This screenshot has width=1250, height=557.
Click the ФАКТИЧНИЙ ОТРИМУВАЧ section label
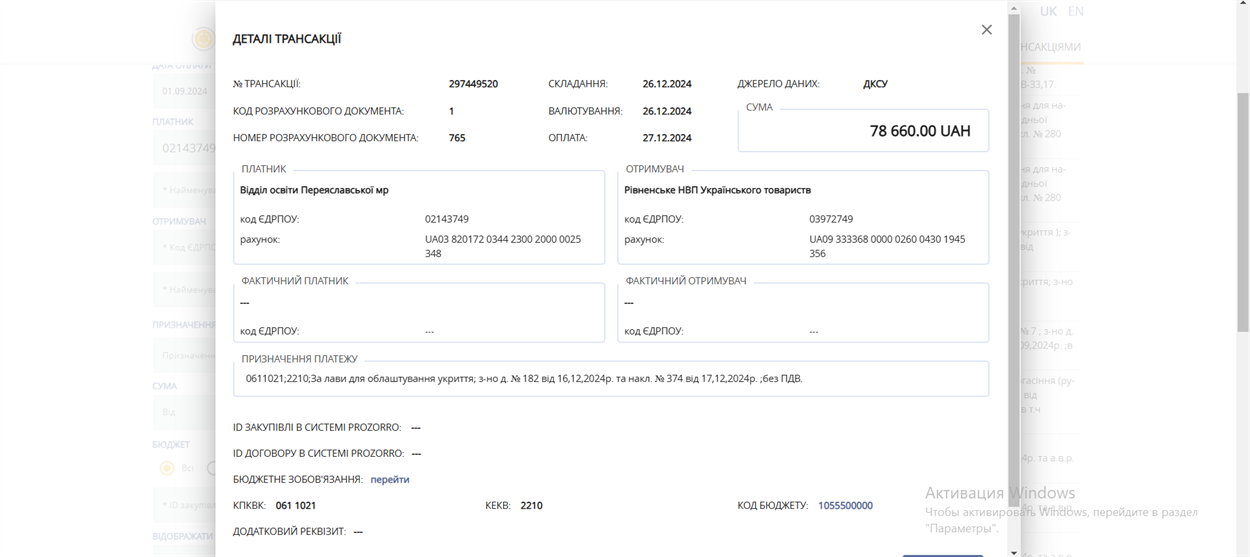686,281
